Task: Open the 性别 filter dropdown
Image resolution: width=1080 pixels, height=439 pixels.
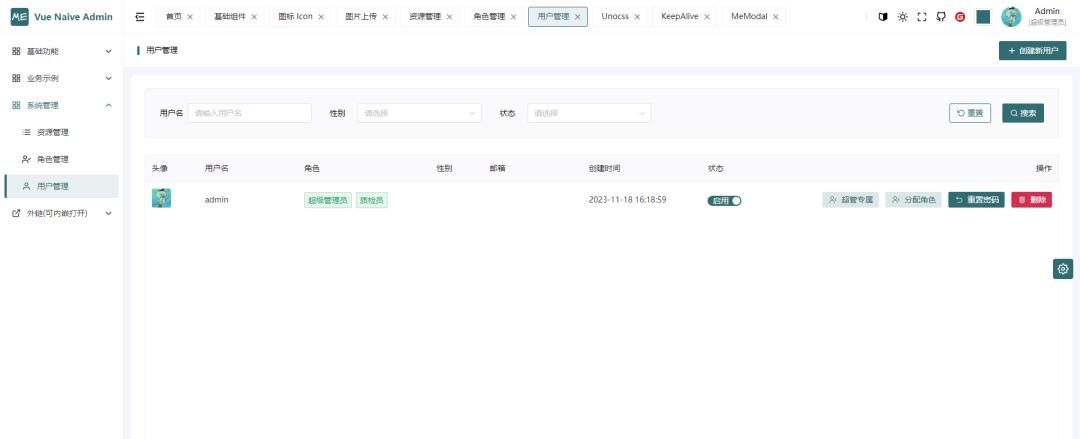Action: click(419, 113)
